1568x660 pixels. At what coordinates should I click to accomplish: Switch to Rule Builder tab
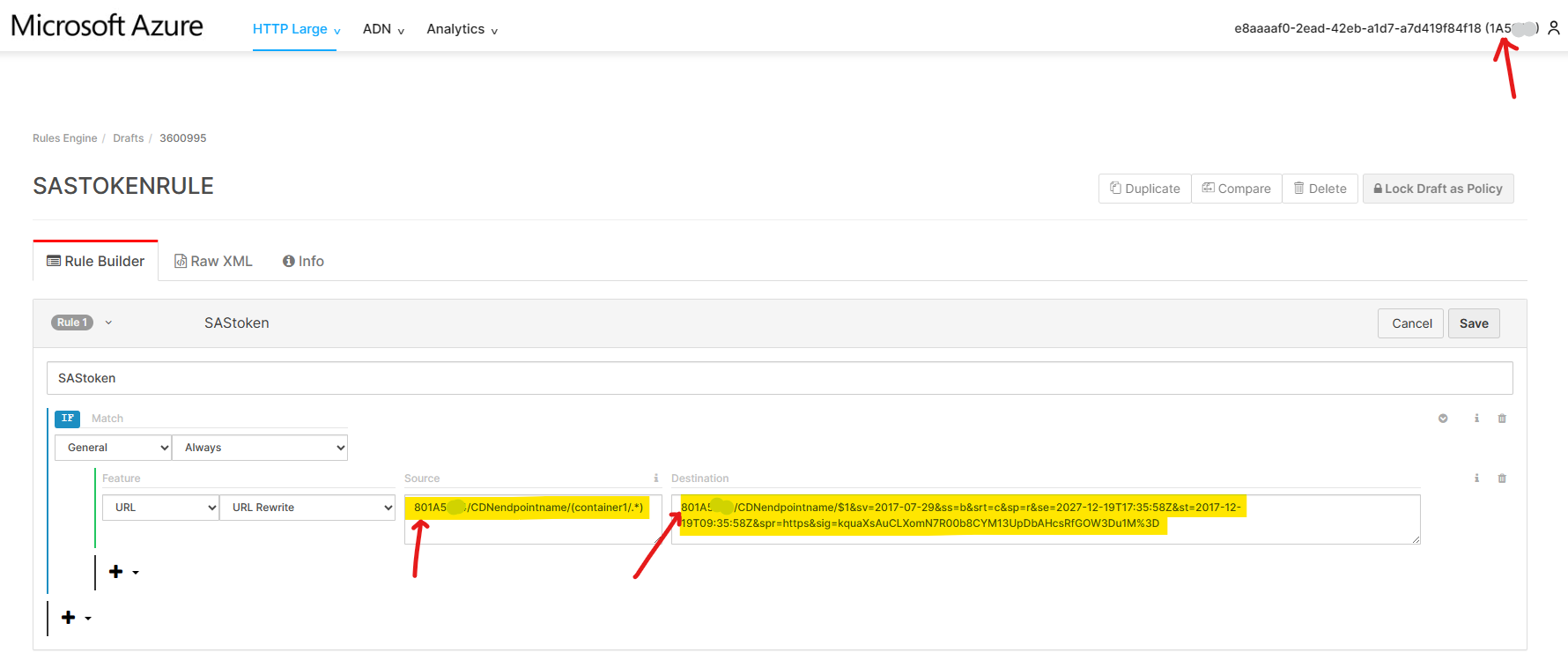click(x=95, y=261)
